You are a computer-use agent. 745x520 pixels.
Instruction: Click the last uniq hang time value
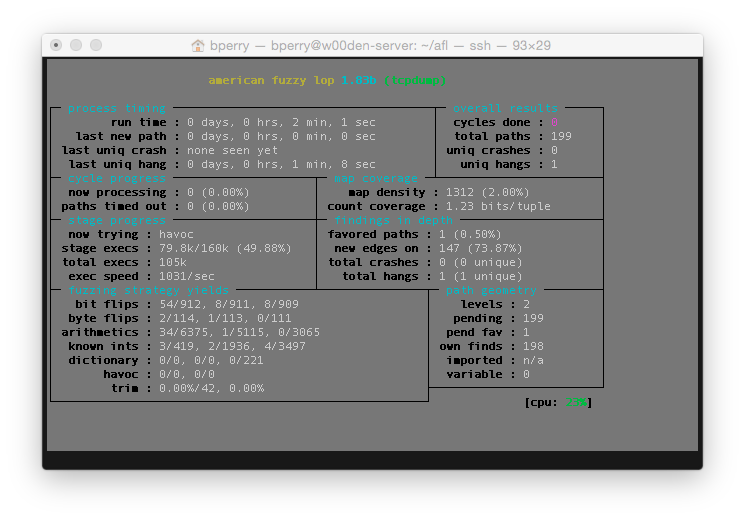[281, 164]
